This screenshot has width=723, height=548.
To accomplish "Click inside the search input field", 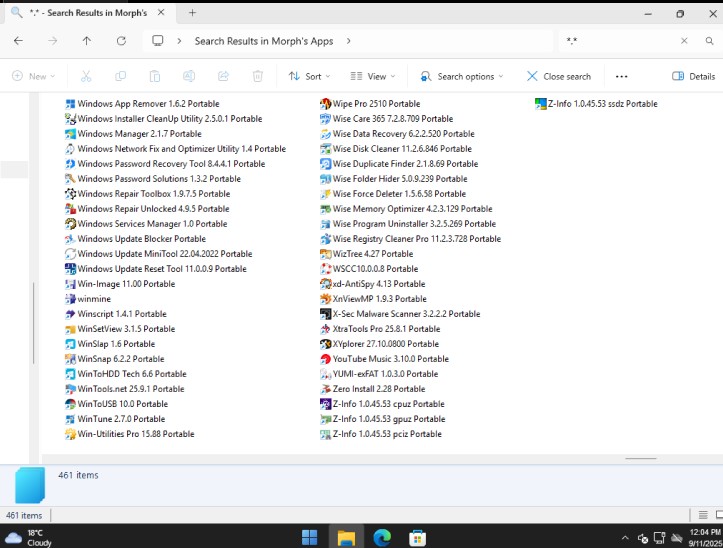I will coord(618,41).
